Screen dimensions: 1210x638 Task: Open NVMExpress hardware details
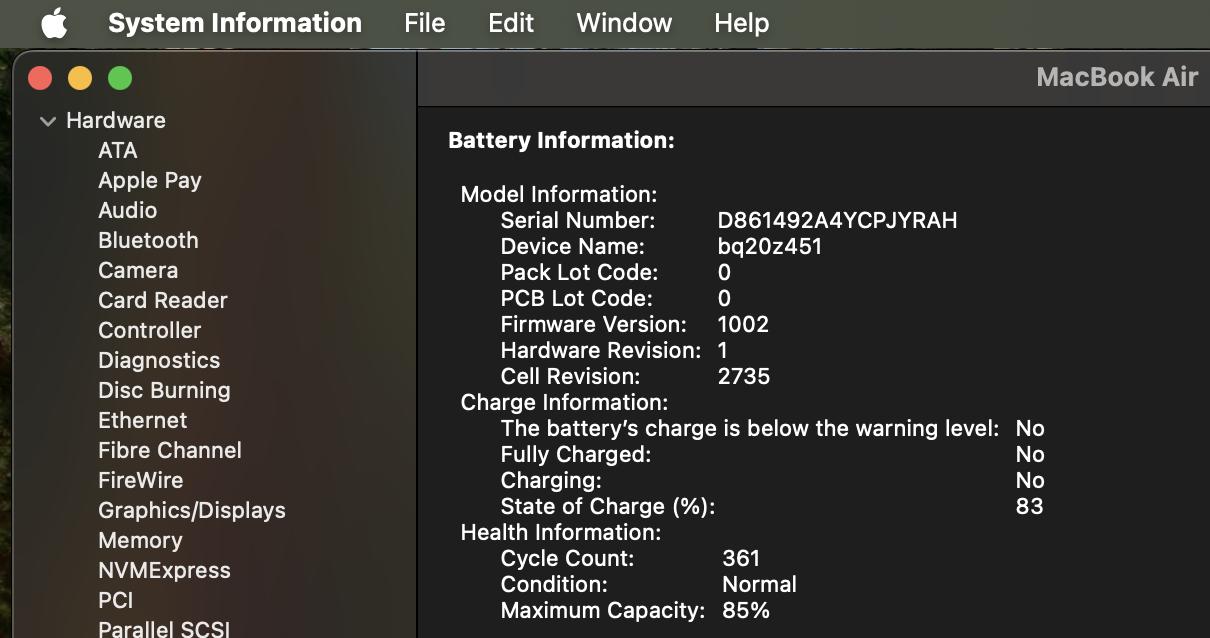[164, 570]
